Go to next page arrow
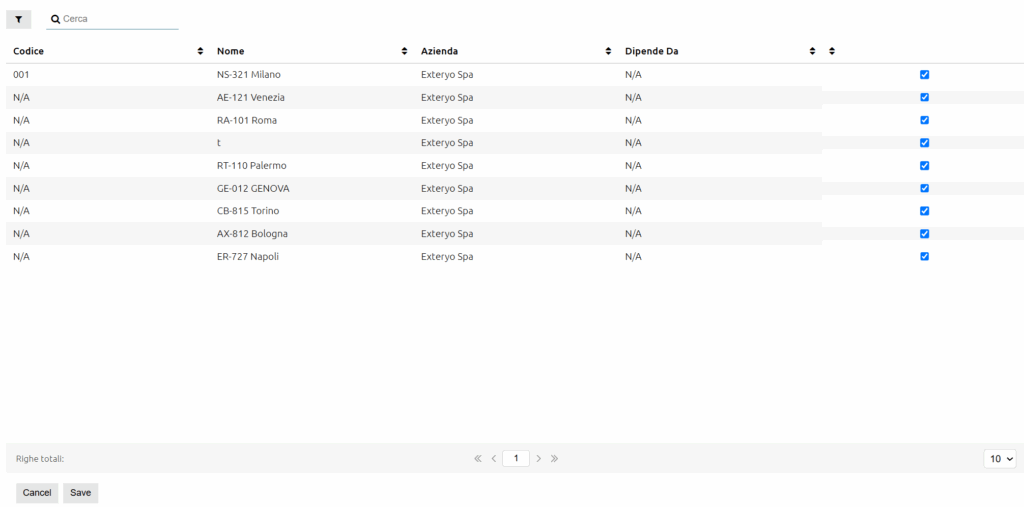This screenshot has height=507, width=1024. (x=538, y=459)
